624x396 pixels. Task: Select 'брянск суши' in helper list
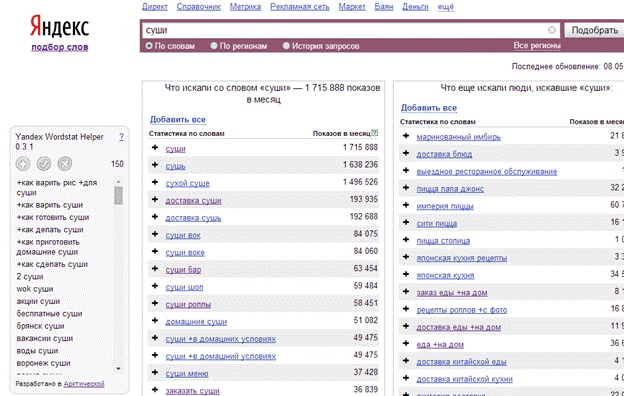[x=40, y=326]
